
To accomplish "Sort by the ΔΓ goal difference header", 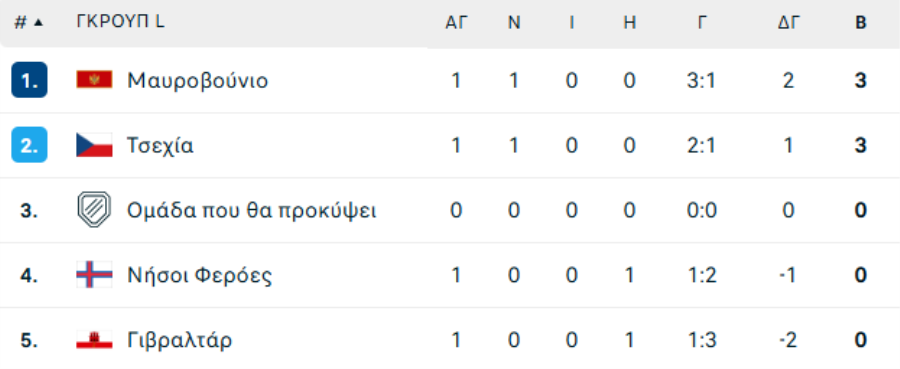I will (x=789, y=22).
